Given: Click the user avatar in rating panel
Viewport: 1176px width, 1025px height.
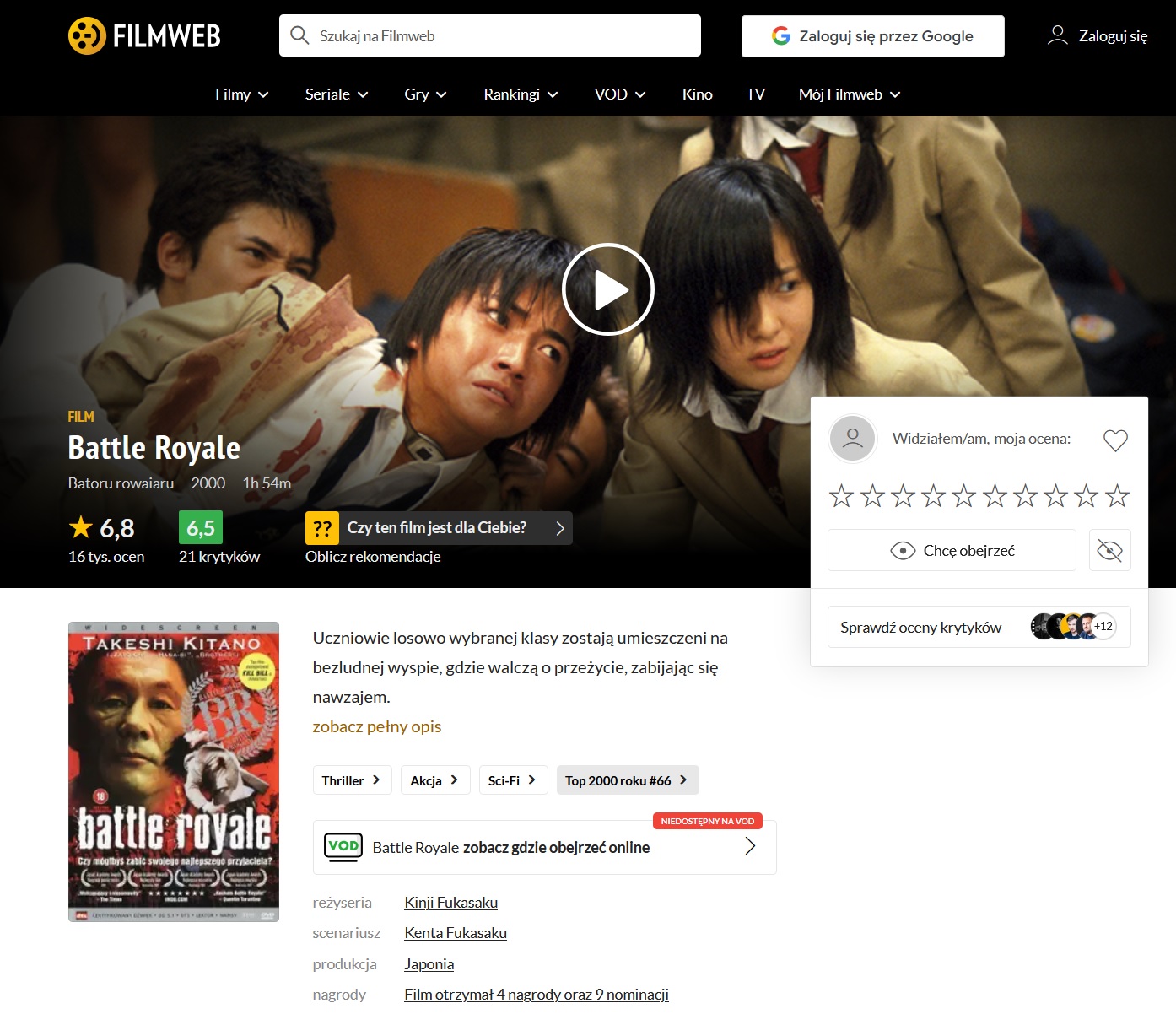Looking at the screenshot, I should (853, 439).
